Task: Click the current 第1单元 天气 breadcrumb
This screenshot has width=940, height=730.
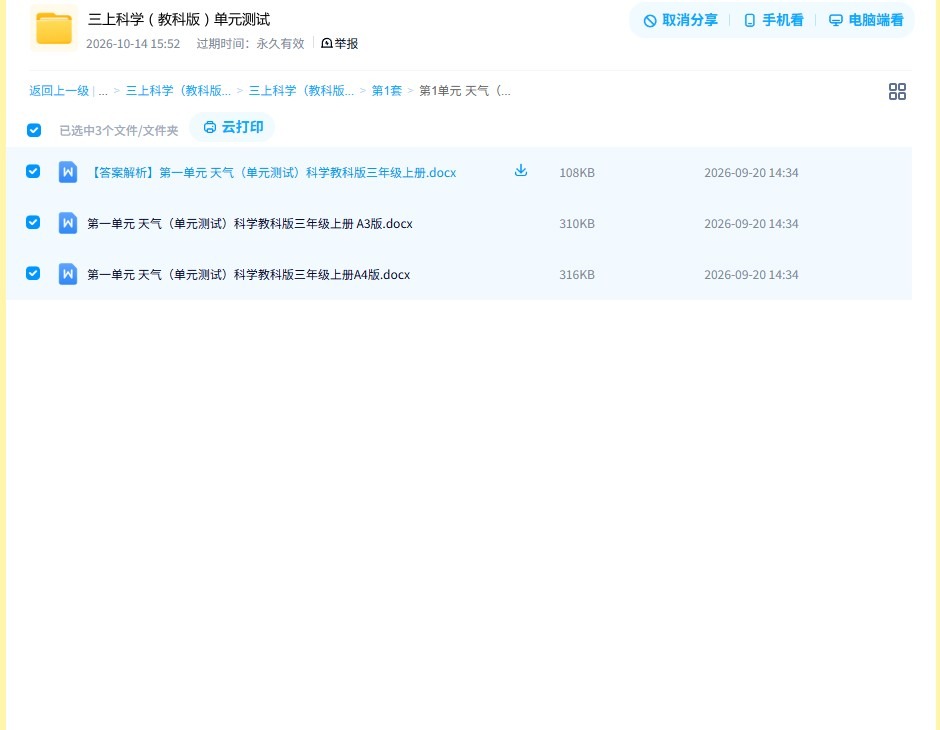Action: [465, 91]
